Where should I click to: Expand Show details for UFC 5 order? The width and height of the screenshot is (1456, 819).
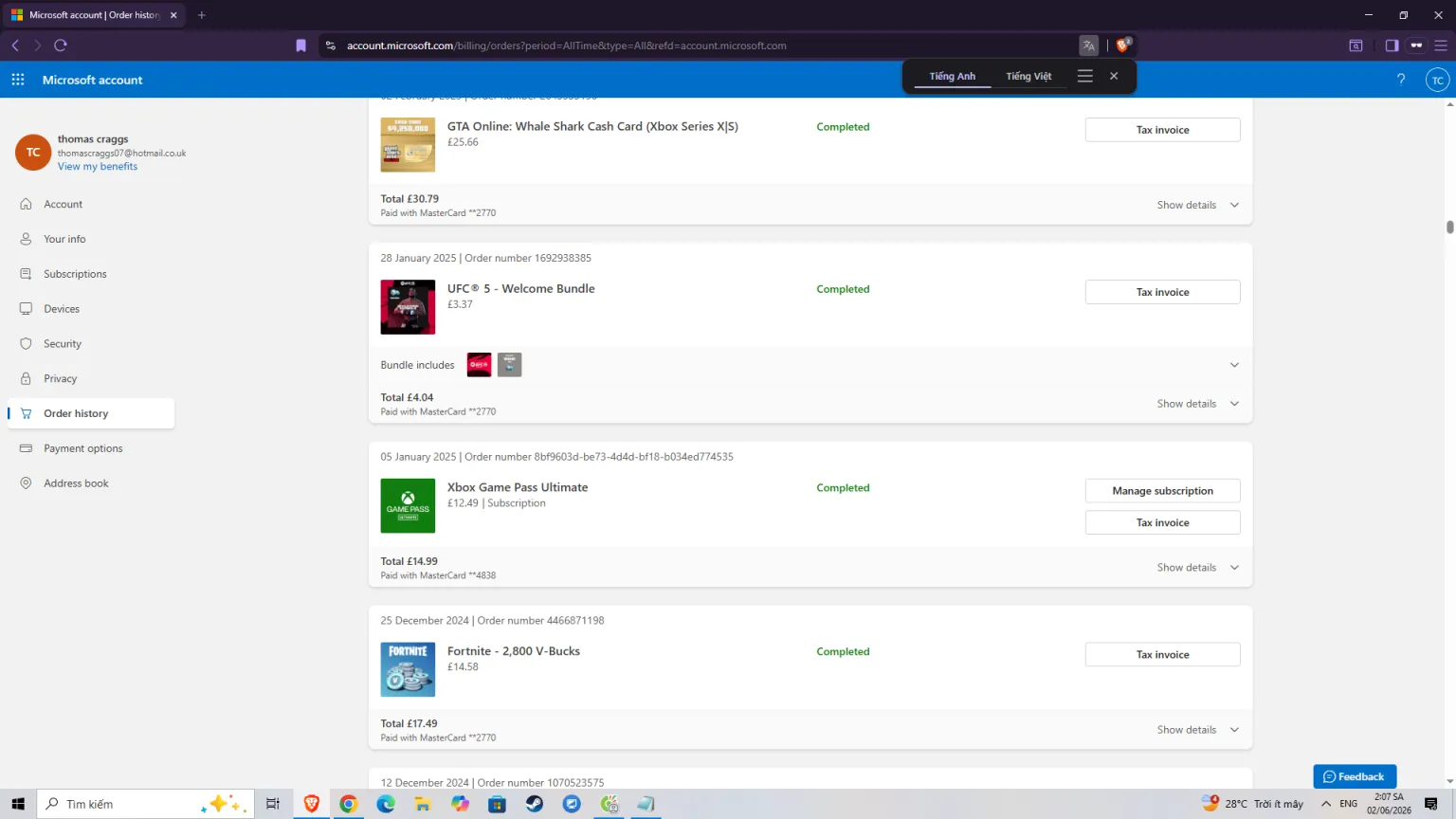pos(1197,404)
